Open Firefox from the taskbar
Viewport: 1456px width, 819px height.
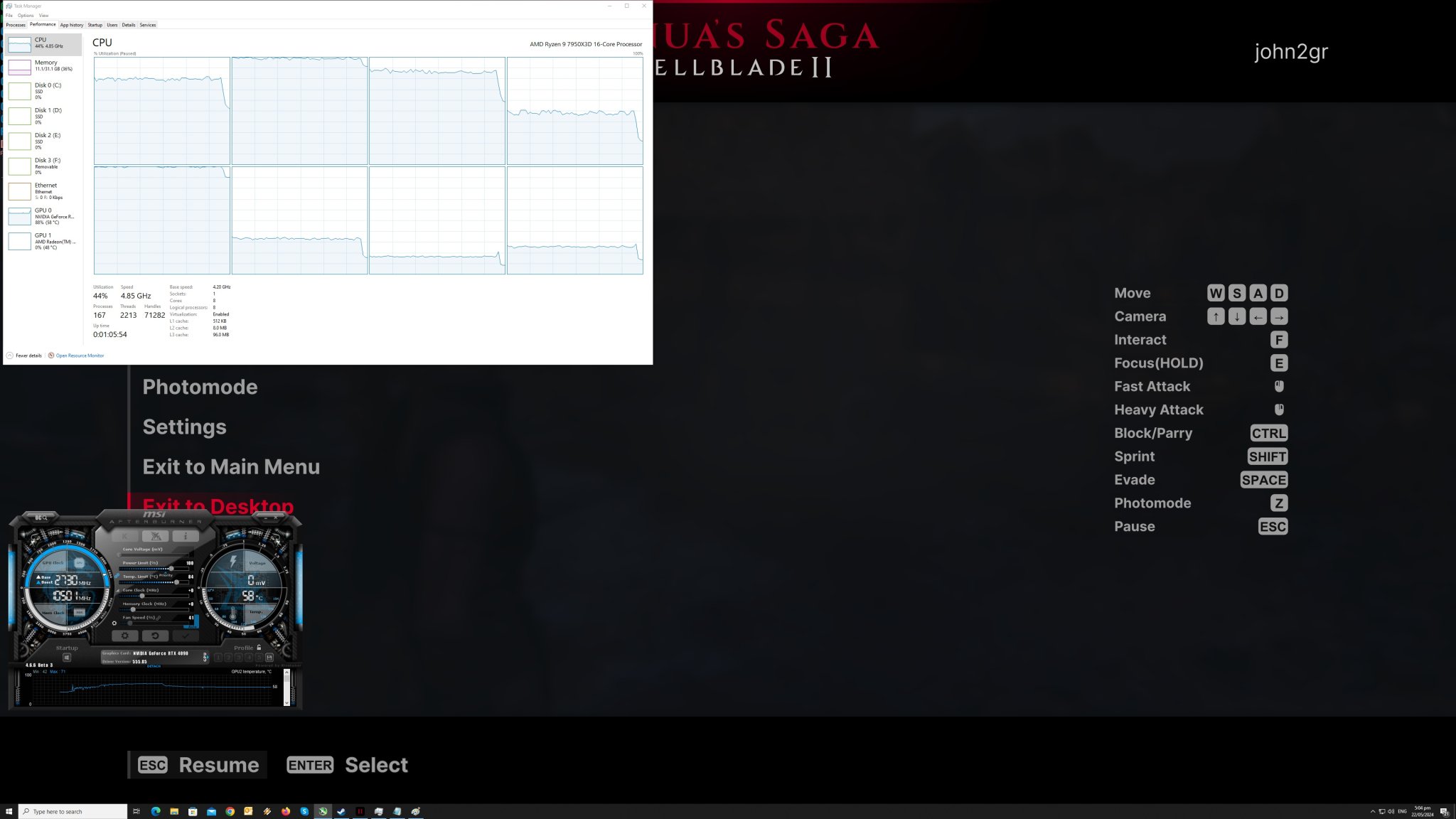click(286, 811)
